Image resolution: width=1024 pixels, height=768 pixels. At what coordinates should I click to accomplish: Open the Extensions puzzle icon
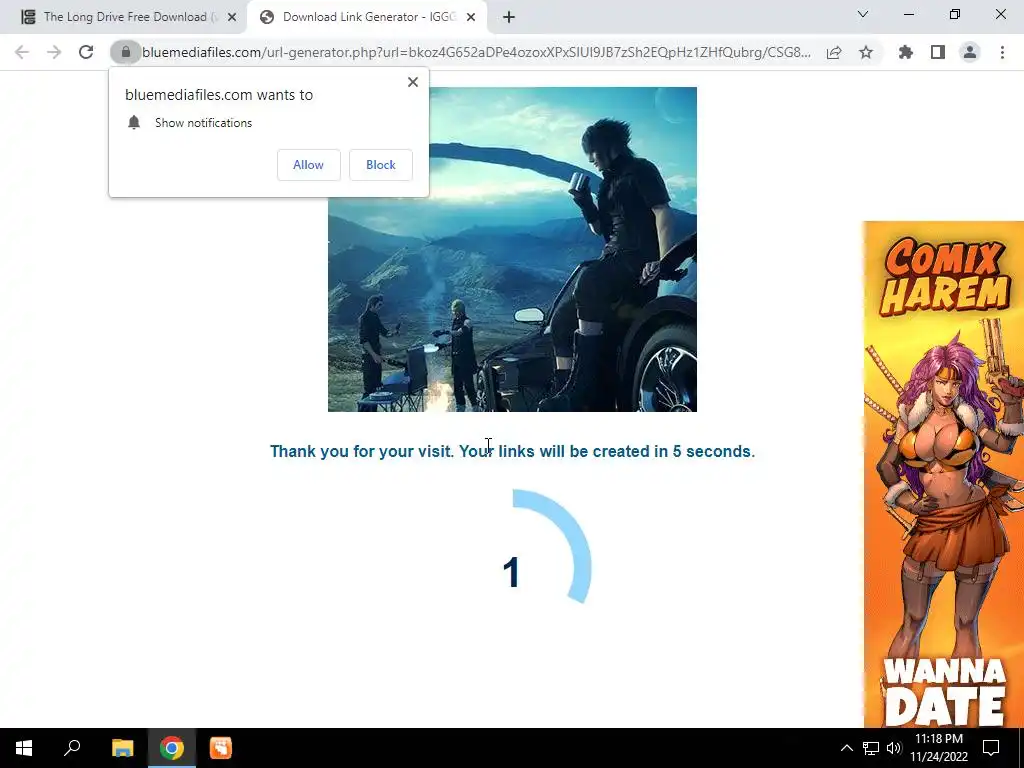(x=906, y=52)
